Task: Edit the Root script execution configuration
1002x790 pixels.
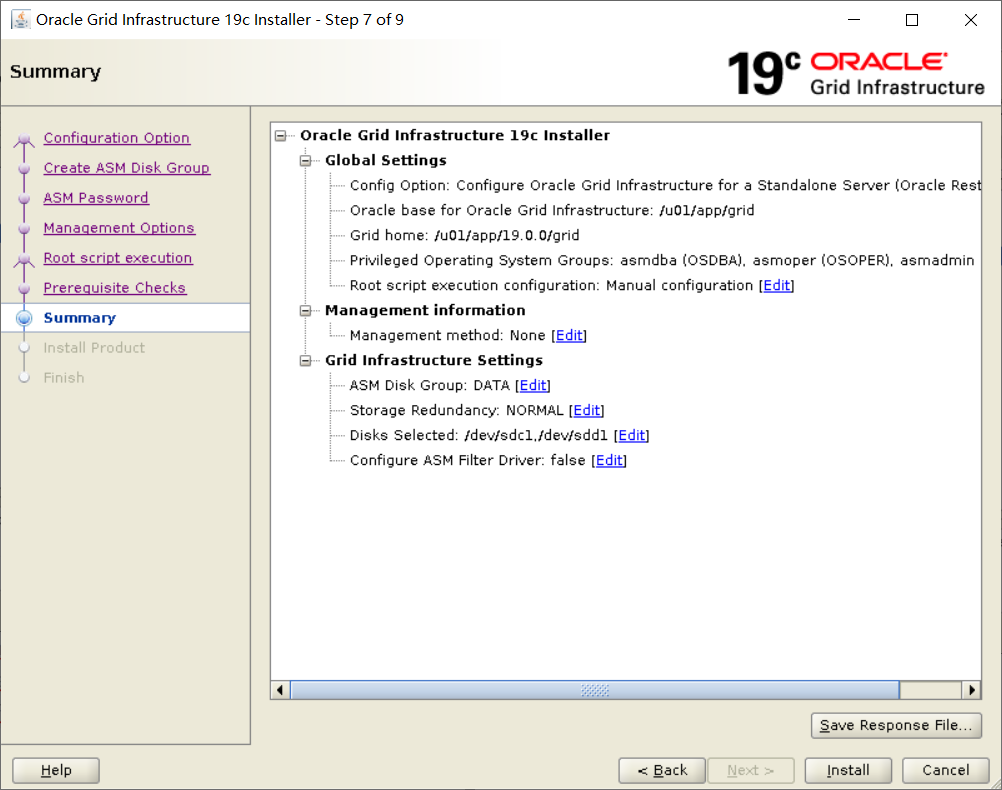Action: (x=776, y=286)
